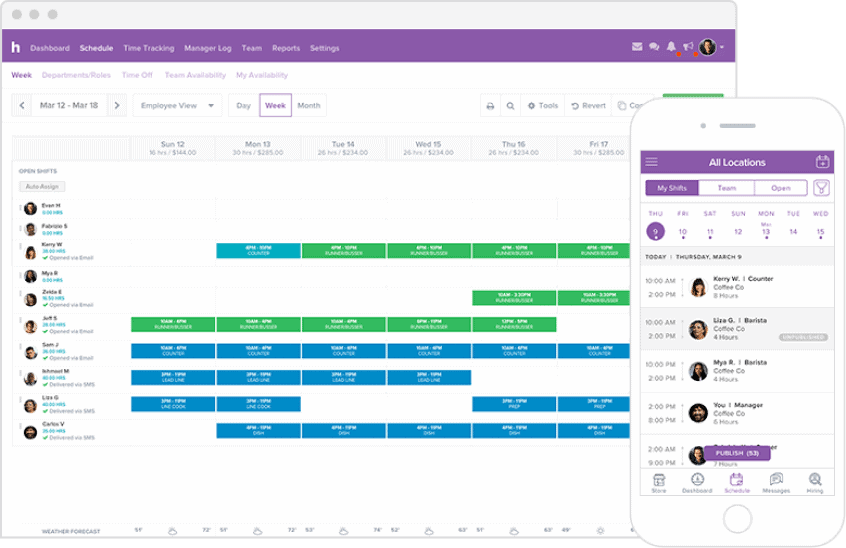Click the Auto-Assign button under Open Shifts

coord(42,187)
